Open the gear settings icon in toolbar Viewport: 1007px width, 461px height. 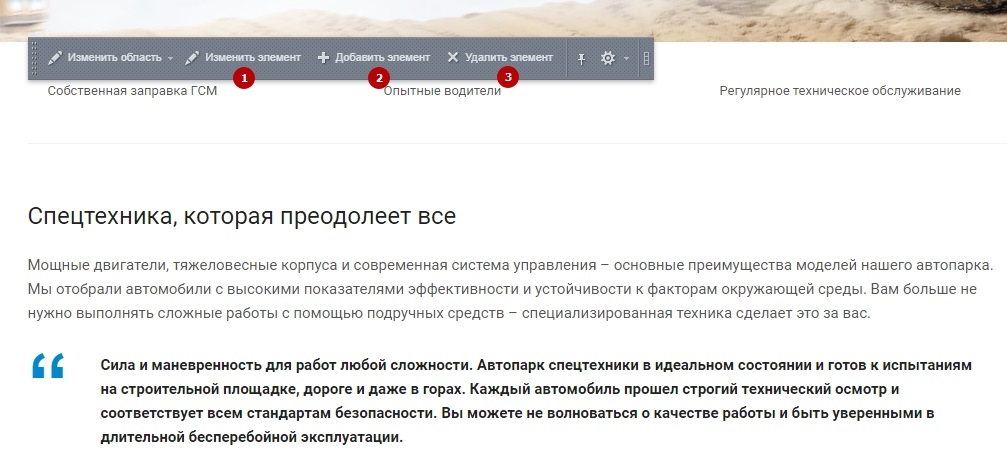tap(608, 58)
